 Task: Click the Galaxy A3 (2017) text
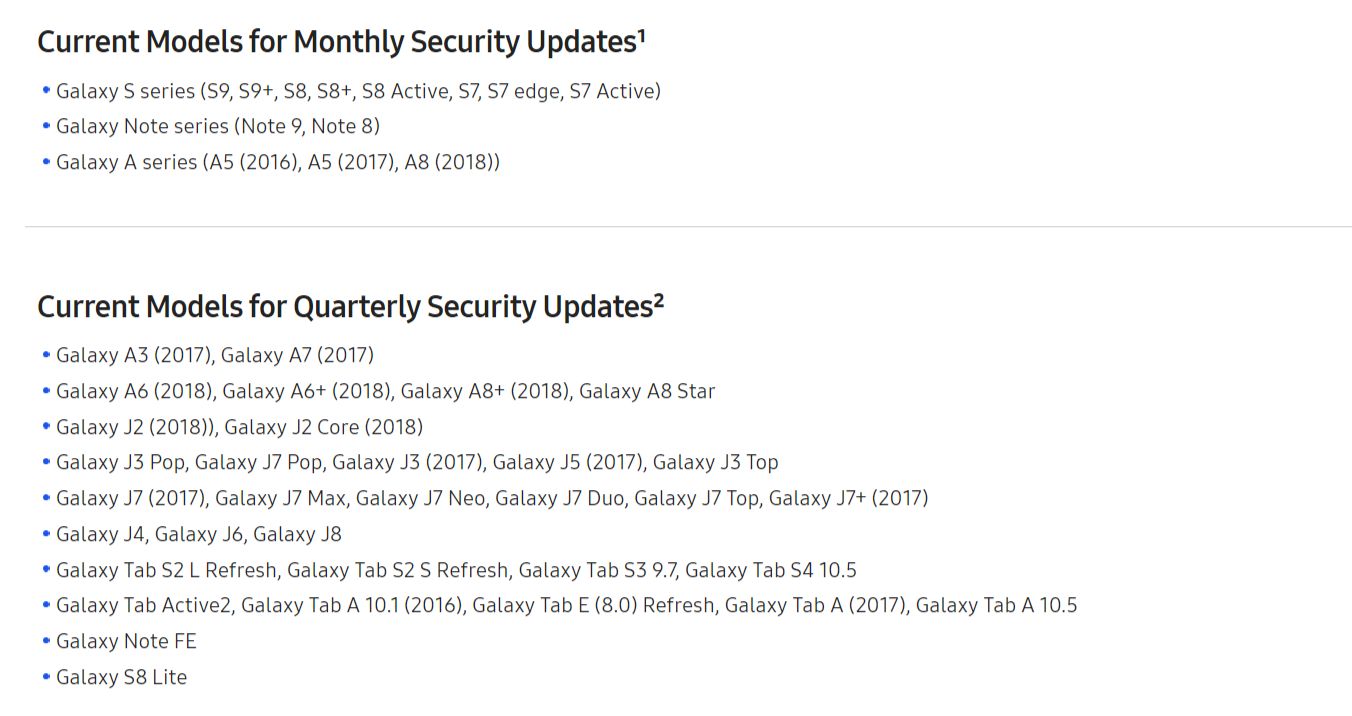click(x=134, y=355)
